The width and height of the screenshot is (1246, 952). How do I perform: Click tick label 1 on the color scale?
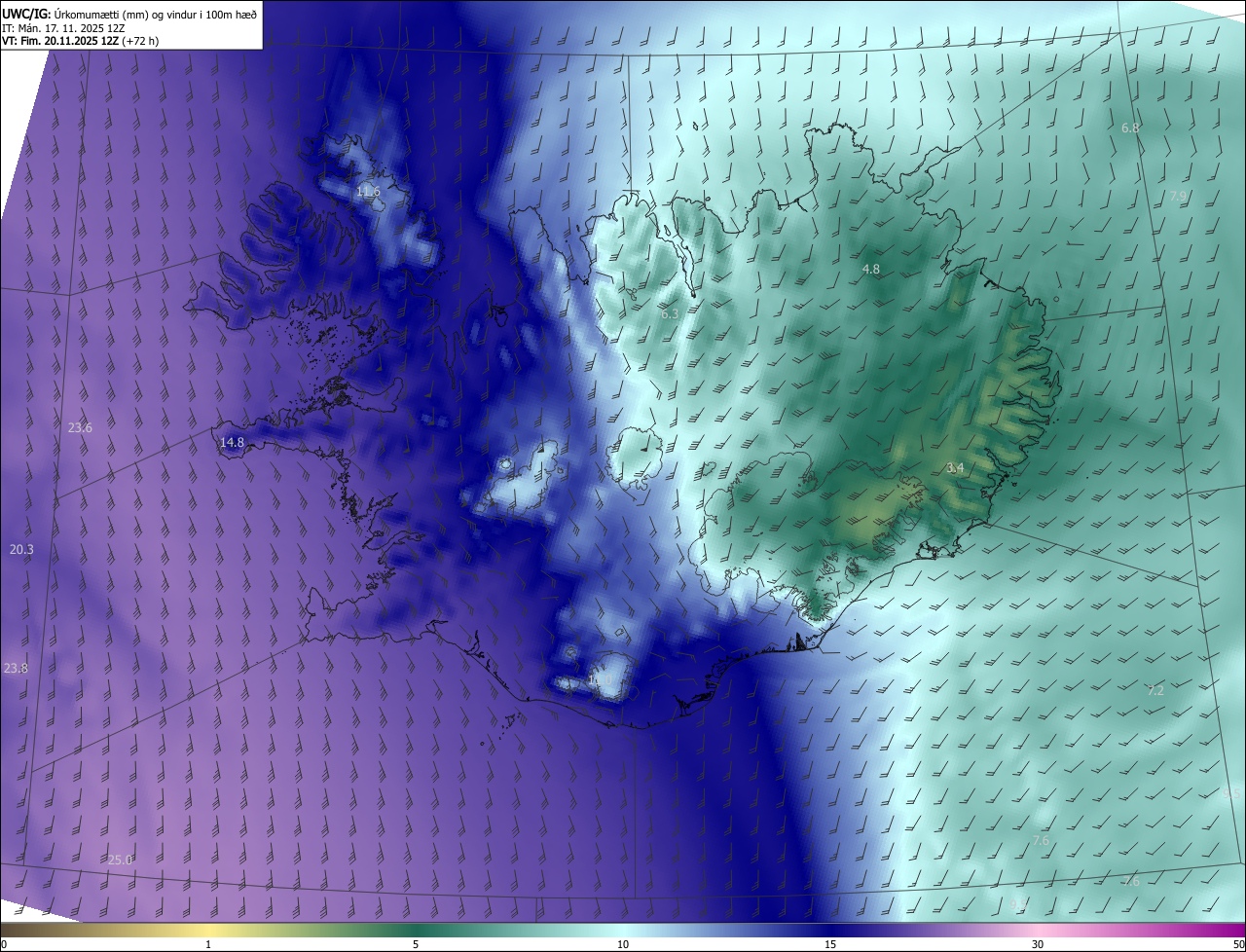pyautogui.click(x=208, y=944)
